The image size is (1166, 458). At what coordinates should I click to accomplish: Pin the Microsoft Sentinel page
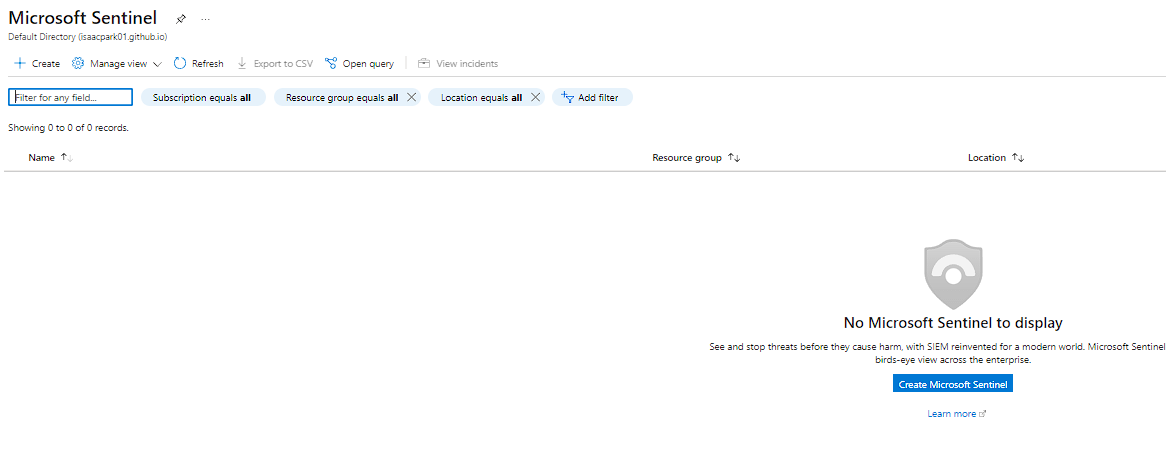pyautogui.click(x=181, y=19)
